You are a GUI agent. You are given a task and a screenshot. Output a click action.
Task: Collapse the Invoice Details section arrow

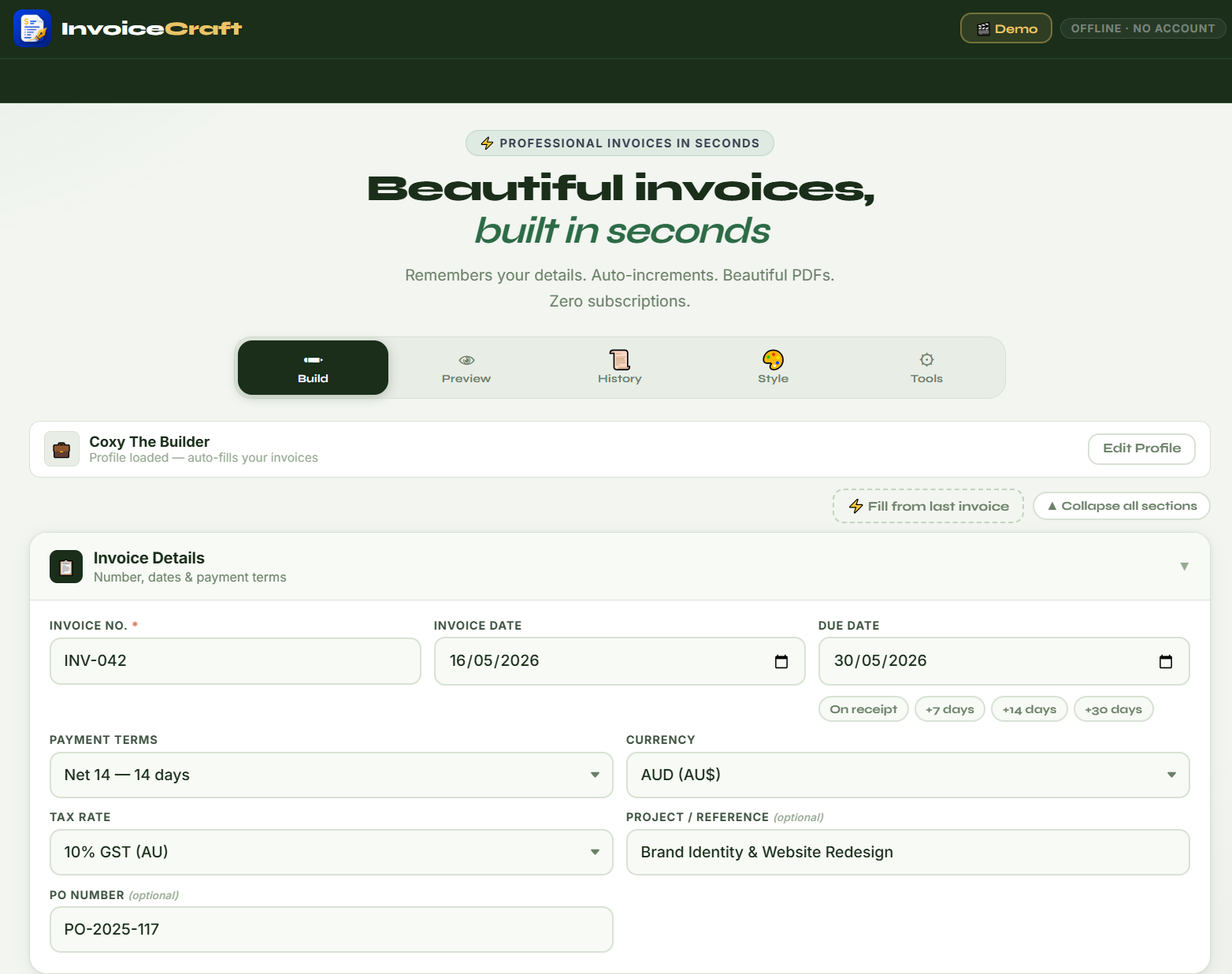(1184, 567)
